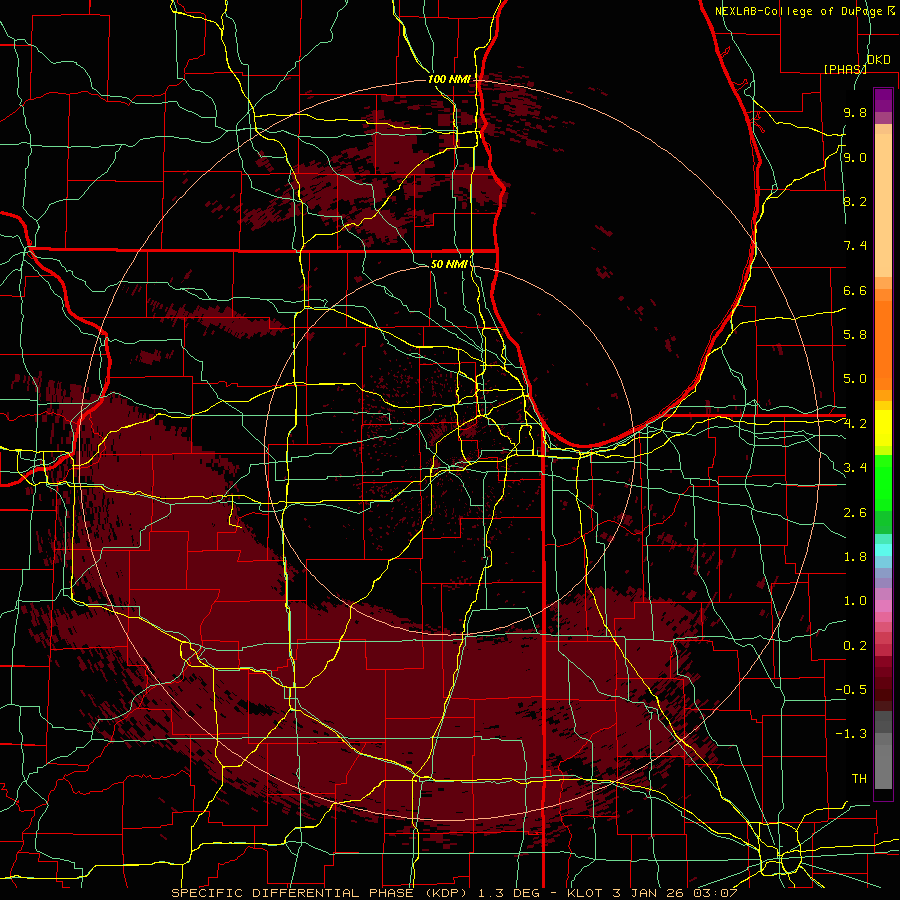Screen dimensions: 900x900
Task: Click the 9.8 value on the color scale
Action: click(x=855, y=113)
